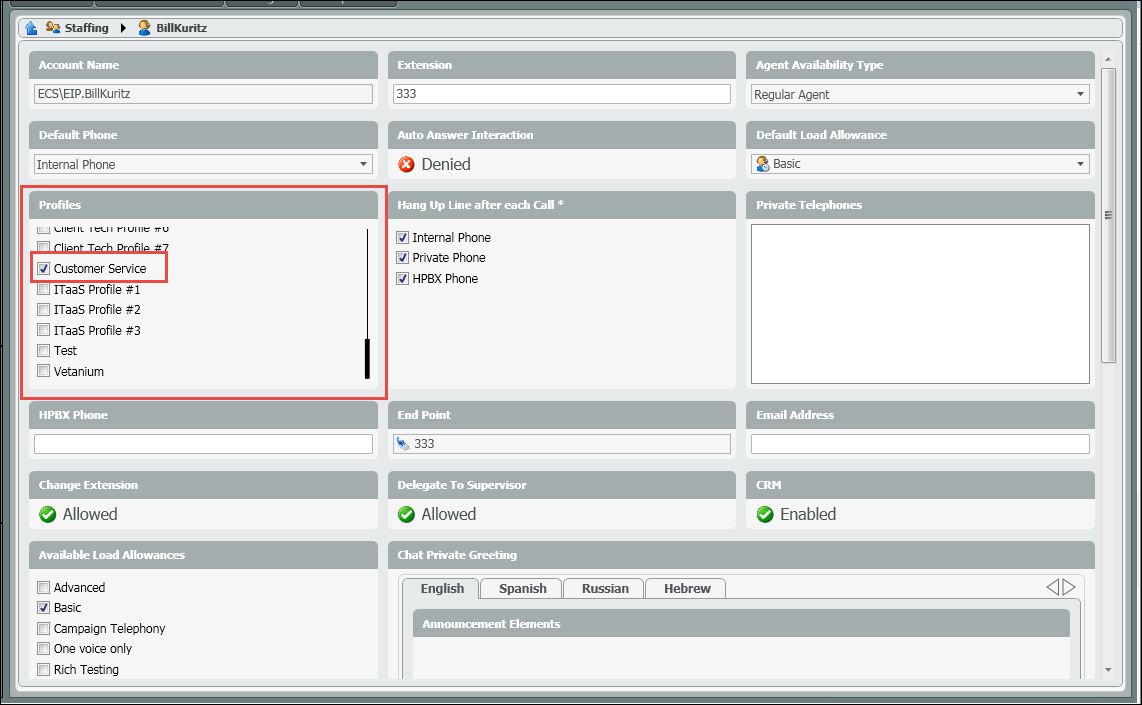1142x705 pixels.
Task: Click green Allowed icon under Delegate To Supervisor
Action: point(406,514)
